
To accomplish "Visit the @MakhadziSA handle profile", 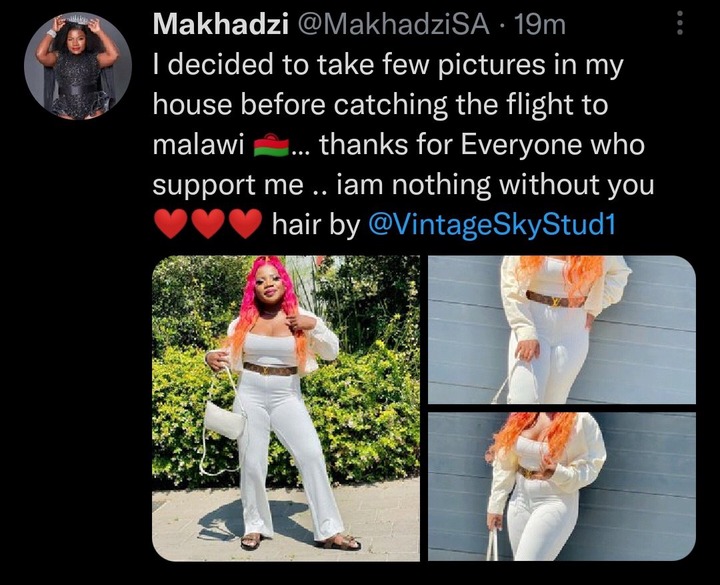I will [394, 24].
